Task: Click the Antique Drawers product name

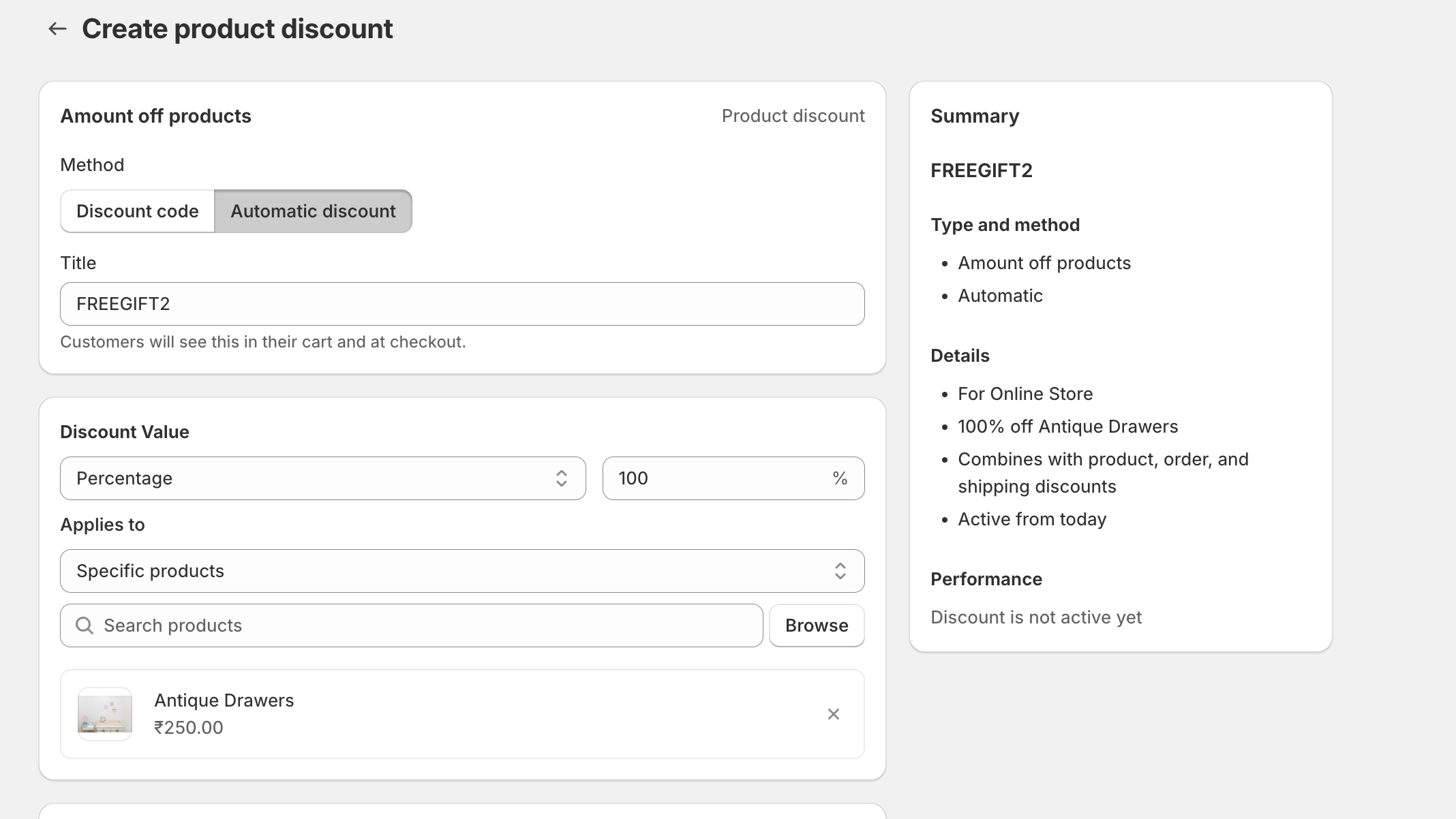Action: [224, 700]
